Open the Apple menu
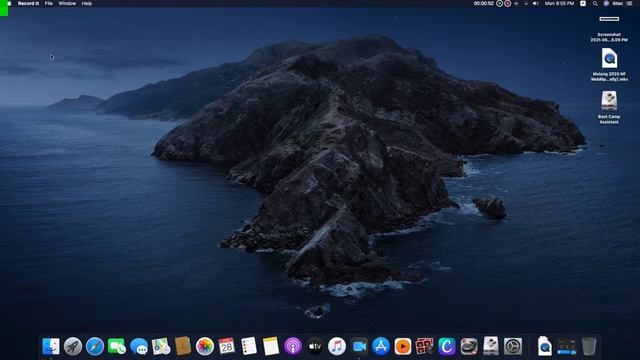The image size is (640, 360). (x=9, y=3)
